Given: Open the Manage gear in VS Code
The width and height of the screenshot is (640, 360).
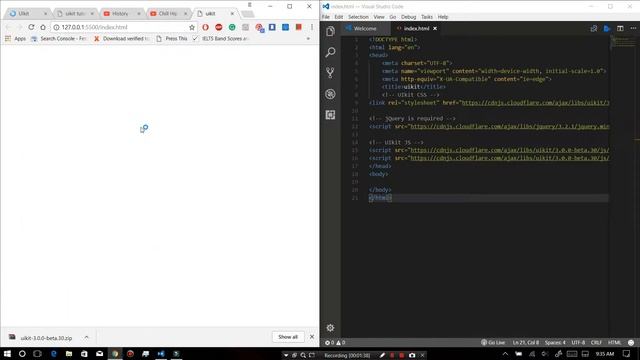Looking at the screenshot, I should click(330, 327).
